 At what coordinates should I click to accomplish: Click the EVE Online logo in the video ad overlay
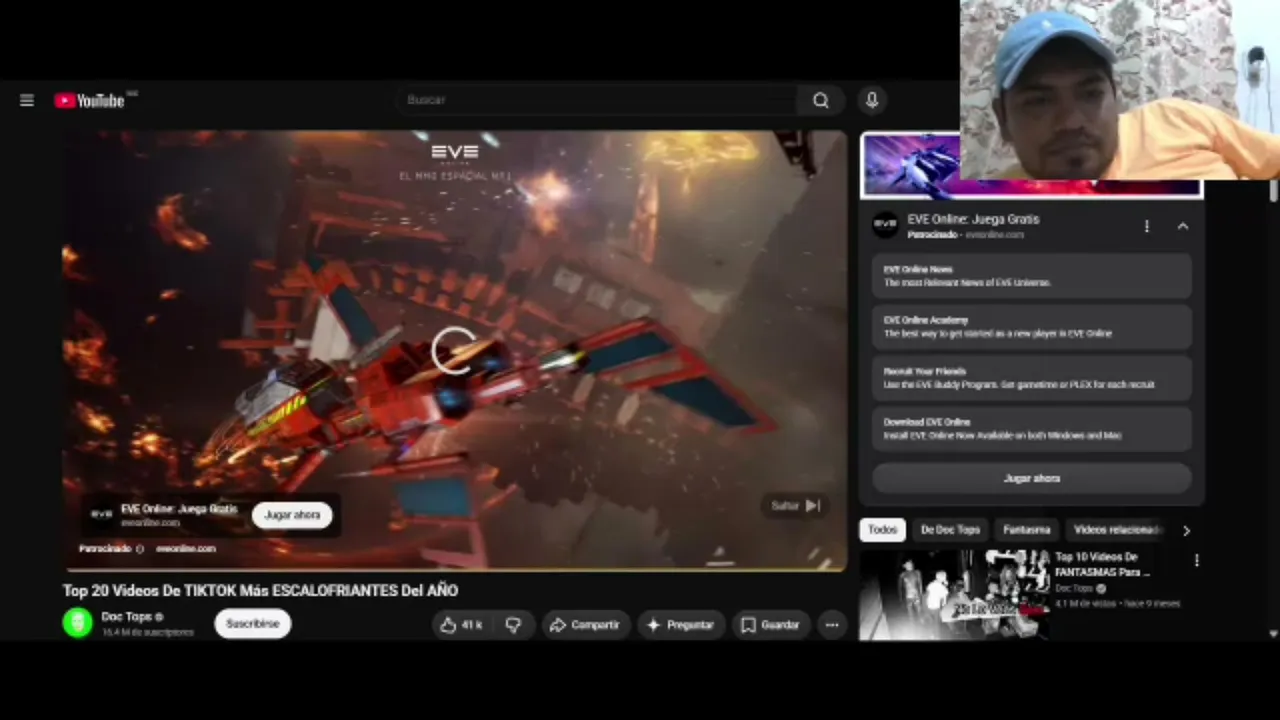[x=101, y=515]
